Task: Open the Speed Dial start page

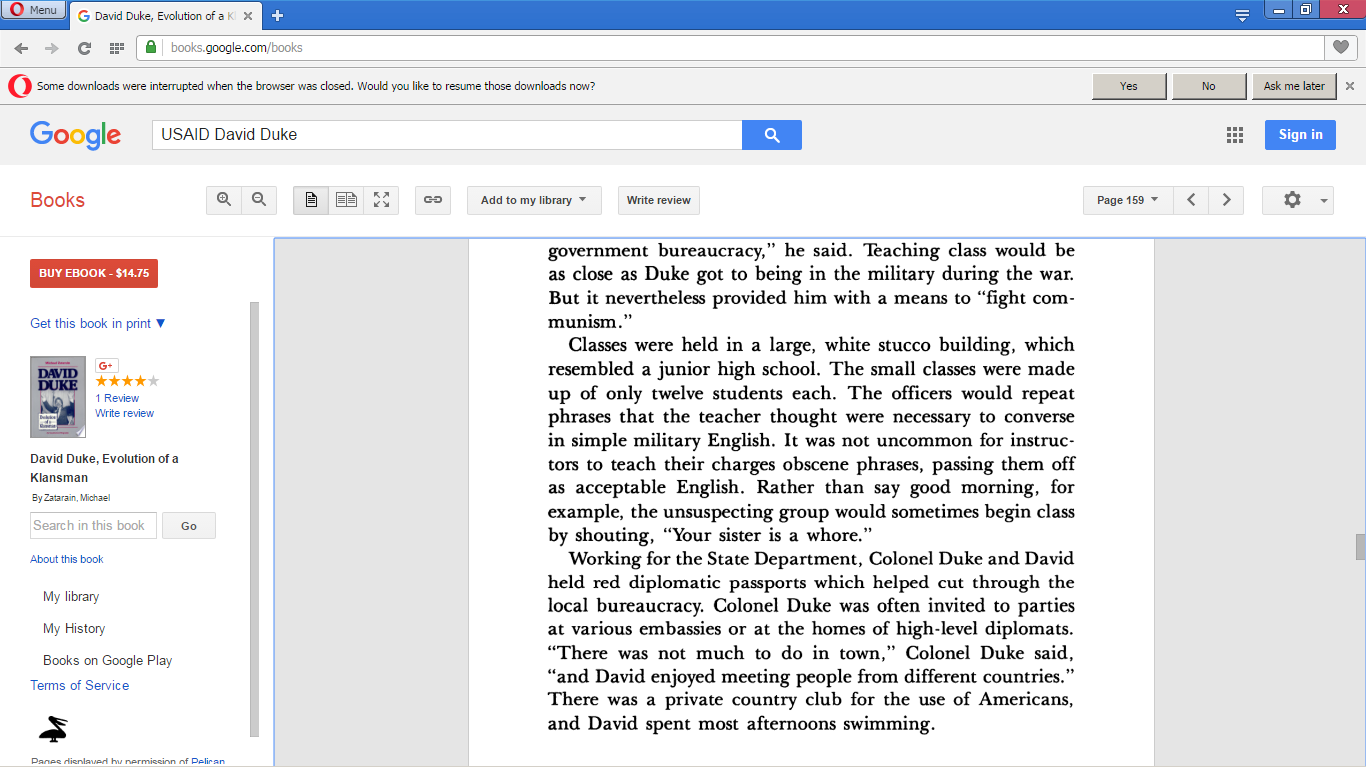Action: (x=117, y=48)
